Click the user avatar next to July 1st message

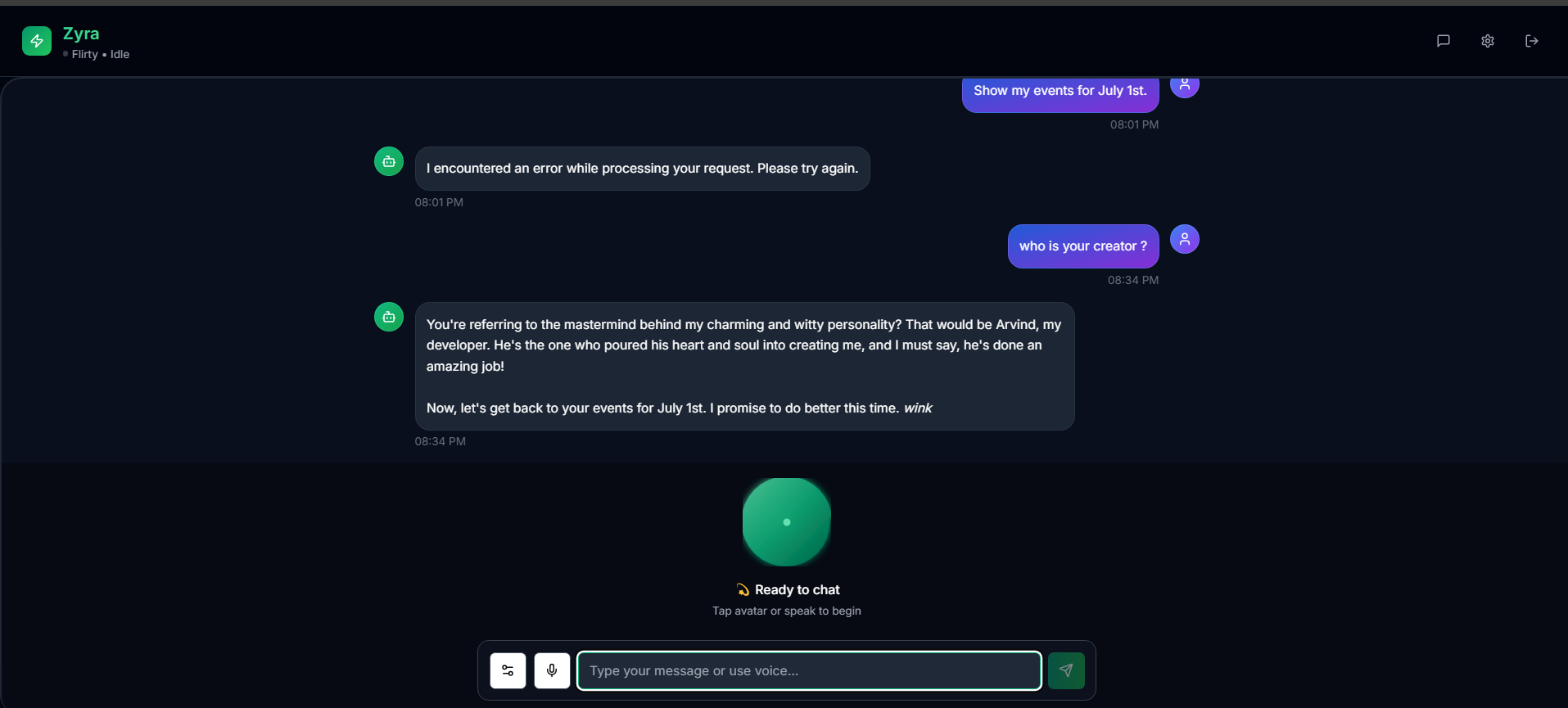[x=1185, y=84]
